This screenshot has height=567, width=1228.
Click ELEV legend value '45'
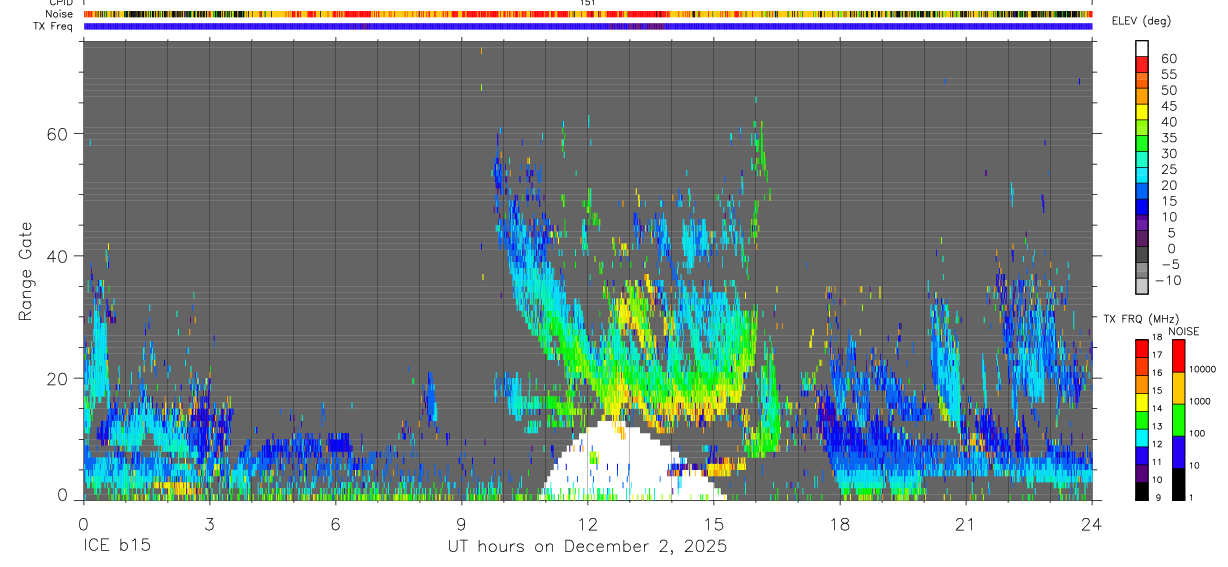pyautogui.click(x=1168, y=106)
